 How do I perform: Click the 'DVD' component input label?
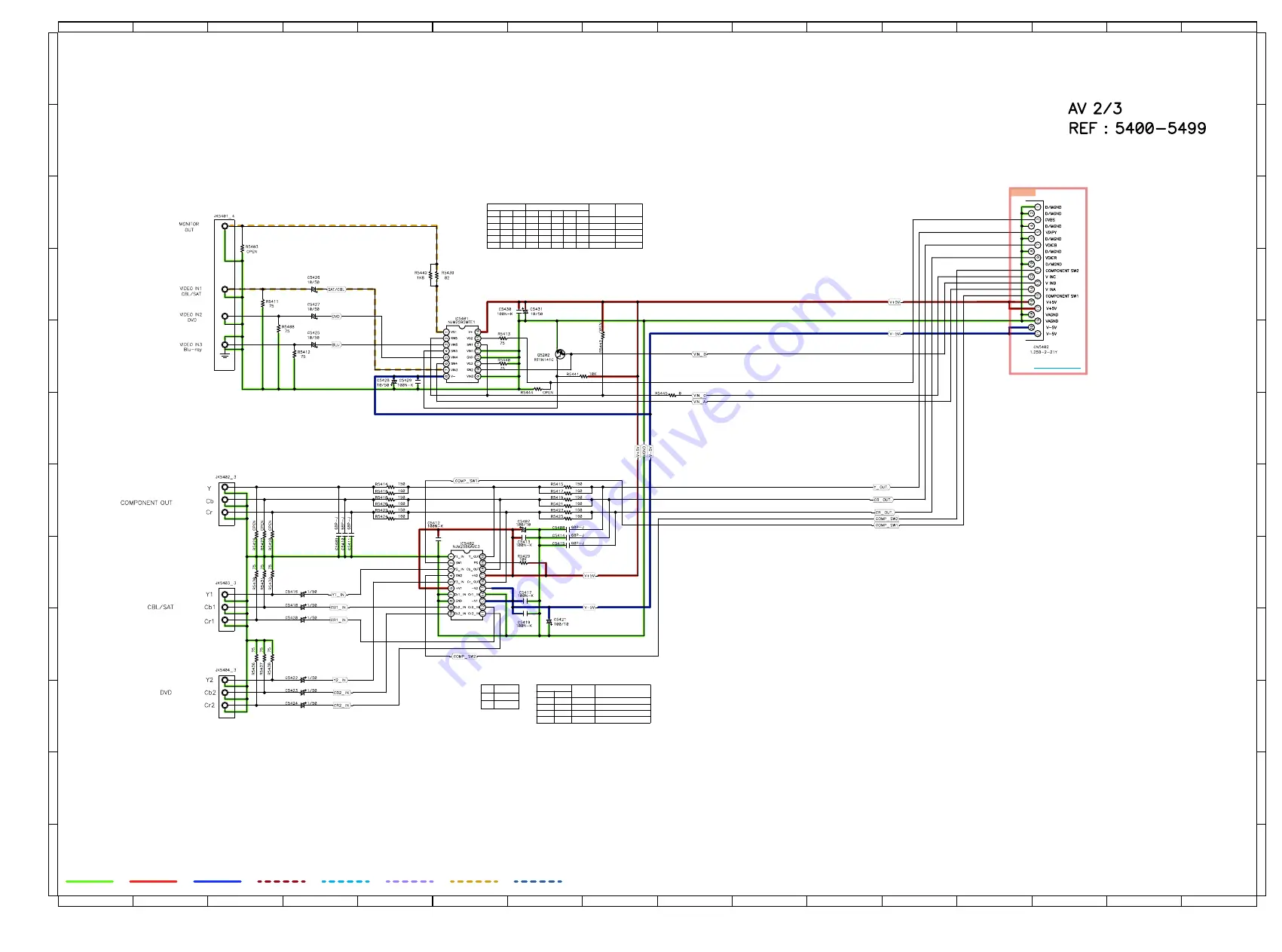tap(166, 692)
